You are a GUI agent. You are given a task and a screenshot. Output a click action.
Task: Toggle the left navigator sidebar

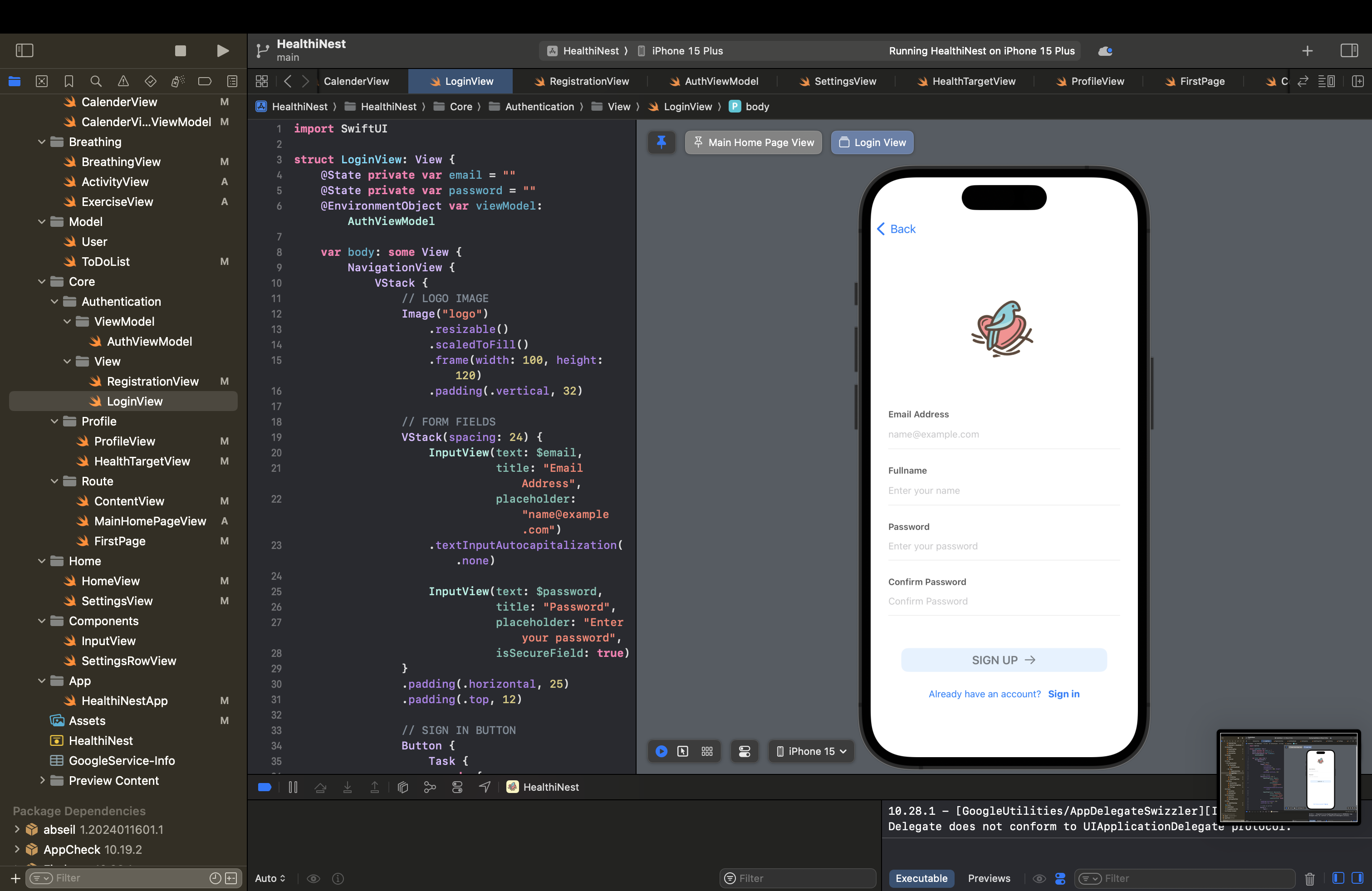(24, 51)
